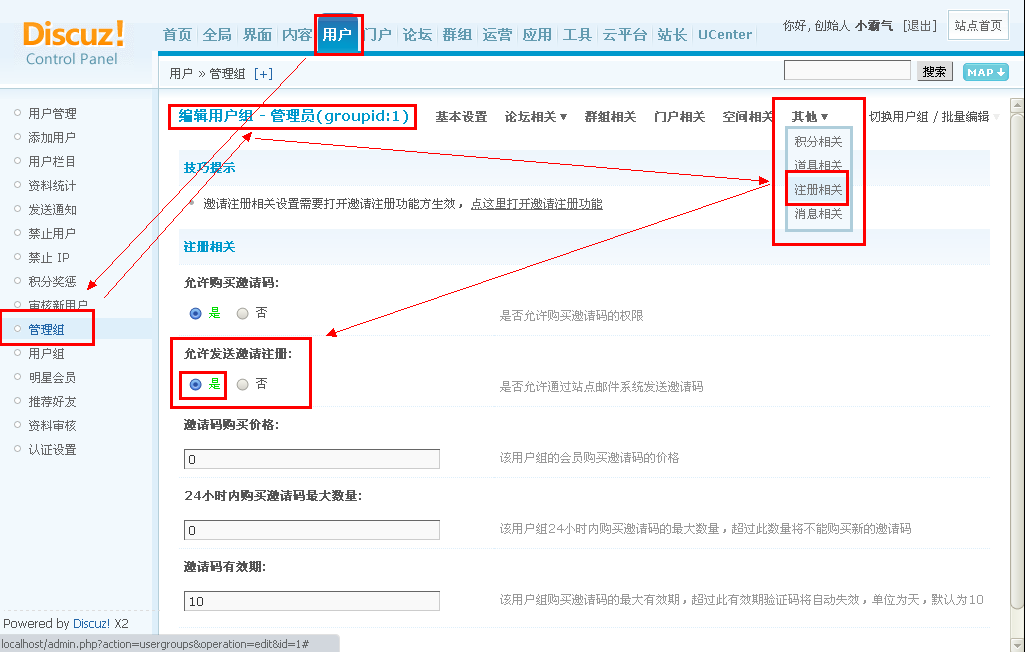
Task: Select 是 for 允许发送邀请注册
Action: [x=195, y=385]
